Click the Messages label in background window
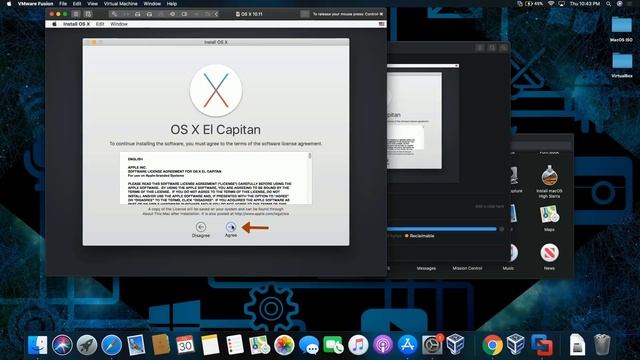Viewport: 640px width, 360px height. coord(426,268)
